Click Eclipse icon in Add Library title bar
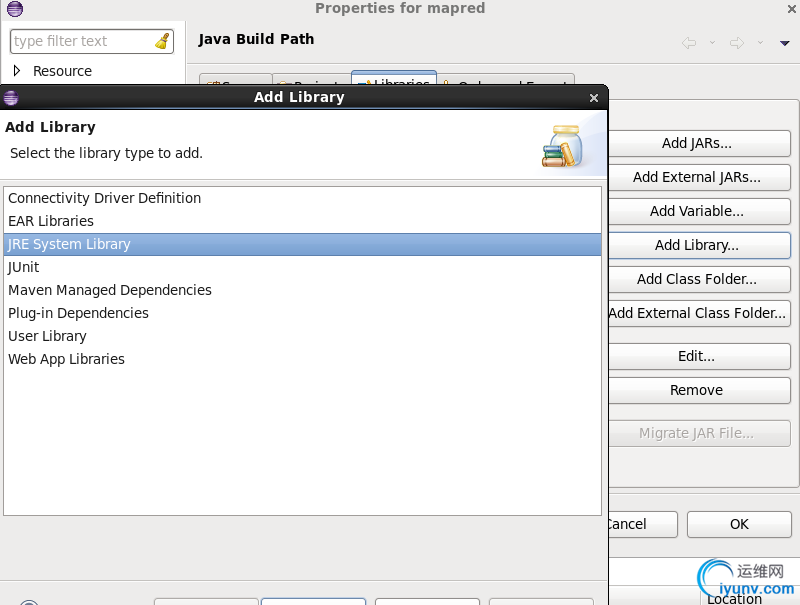800x605 pixels. pos(11,97)
